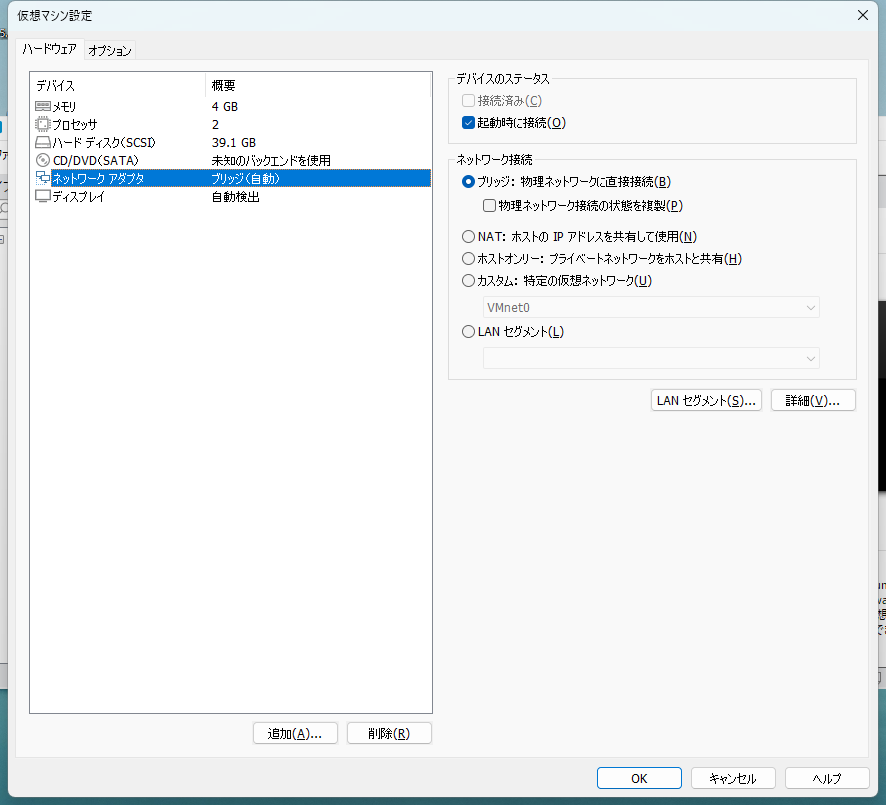Click the memory device icon
This screenshot has height=805, width=886.
click(43, 106)
